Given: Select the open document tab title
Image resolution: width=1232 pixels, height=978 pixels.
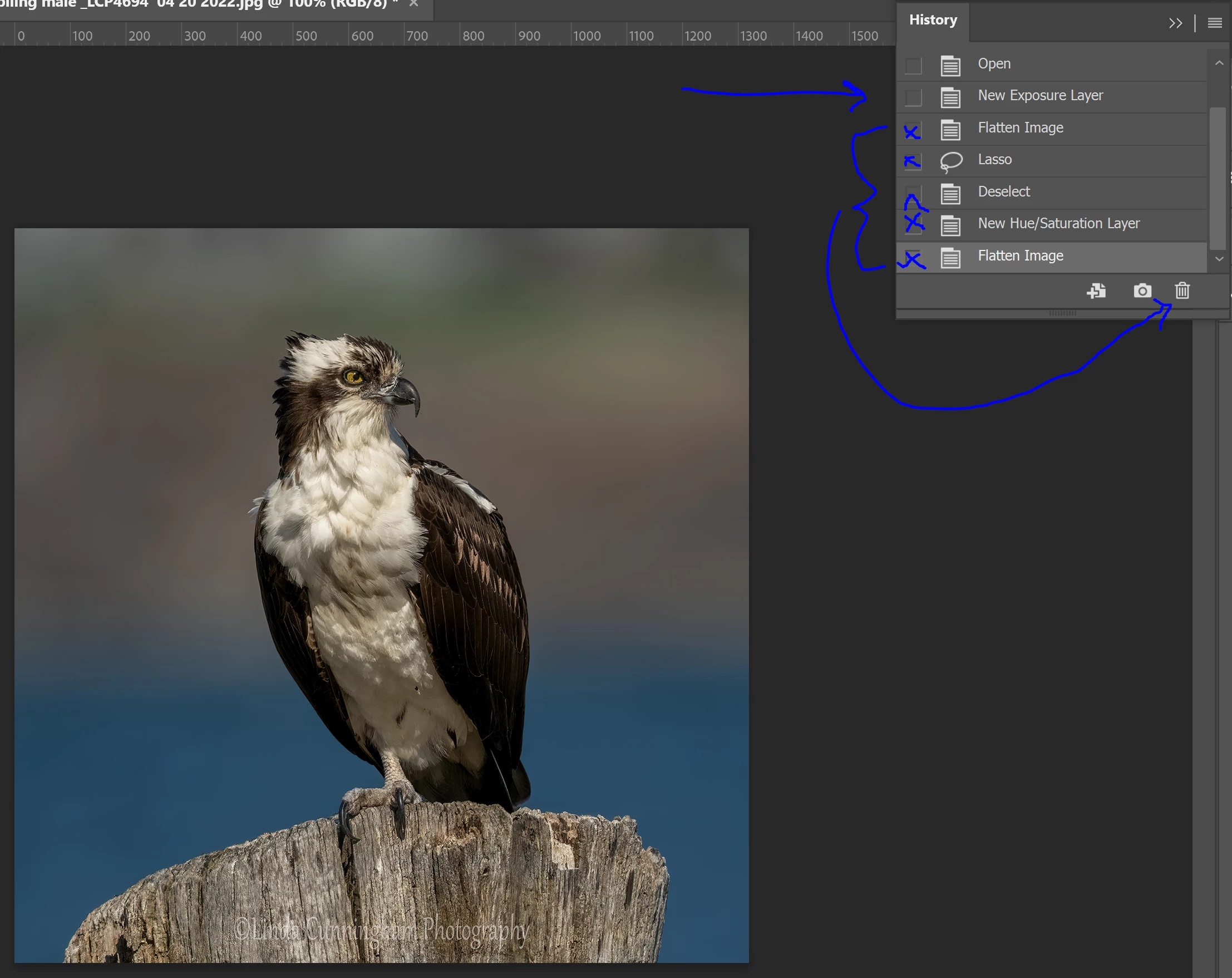Looking at the screenshot, I should 194,4.
